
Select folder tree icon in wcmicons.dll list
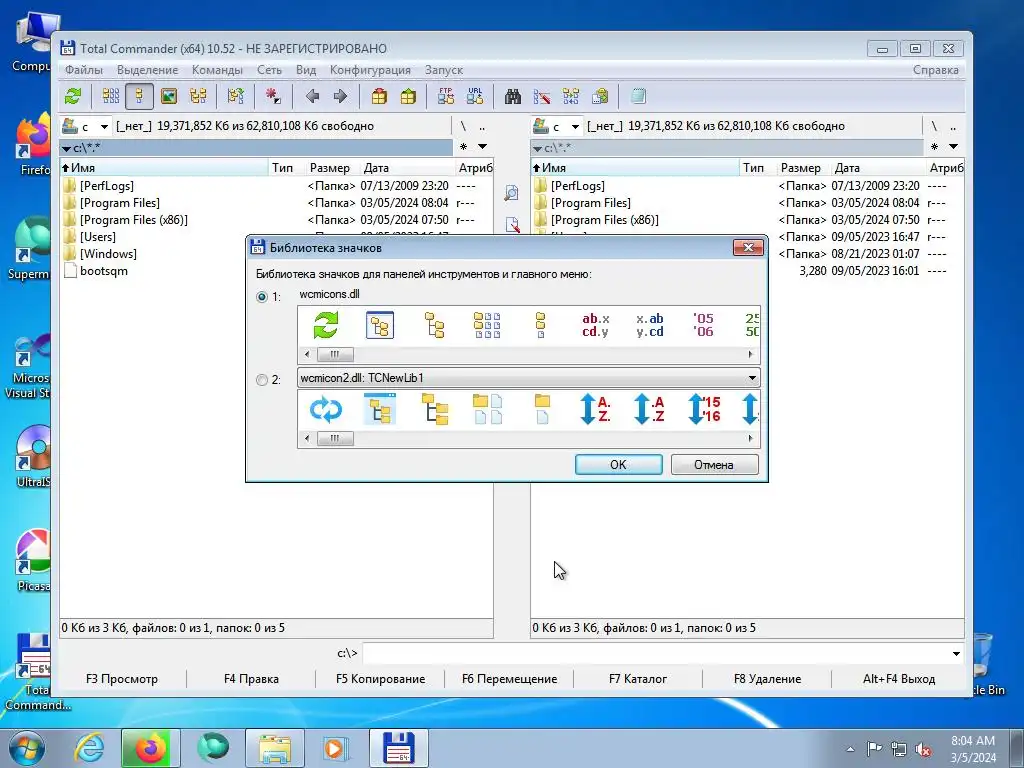(x=434, y=325)
